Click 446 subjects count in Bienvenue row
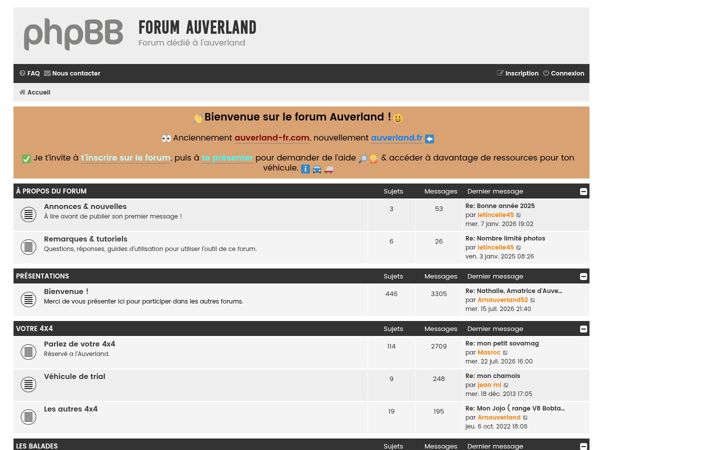Screen dimensions: 720x450 tap(391, 294)
